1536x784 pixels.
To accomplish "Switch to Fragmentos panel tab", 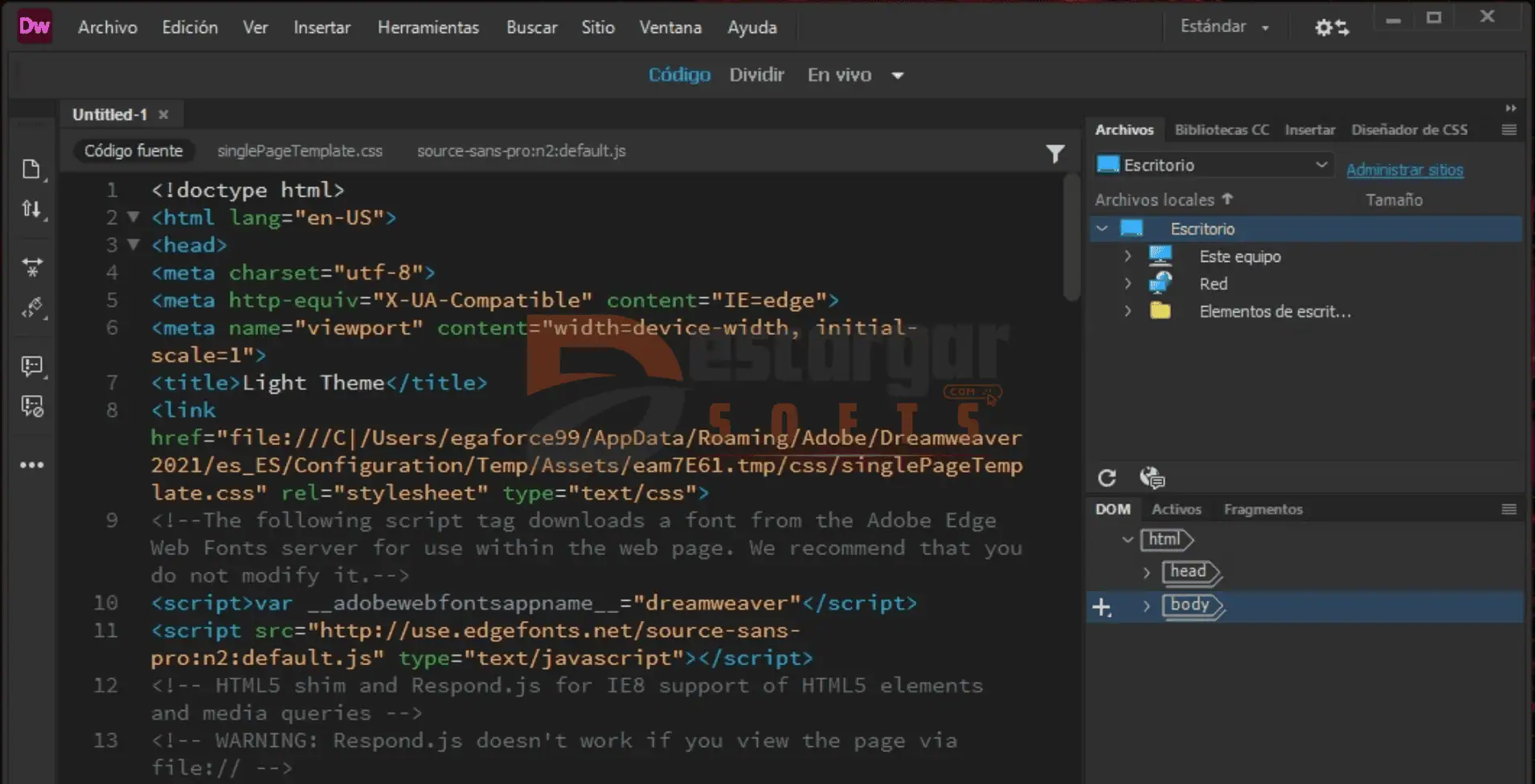I will [1263, 509].
